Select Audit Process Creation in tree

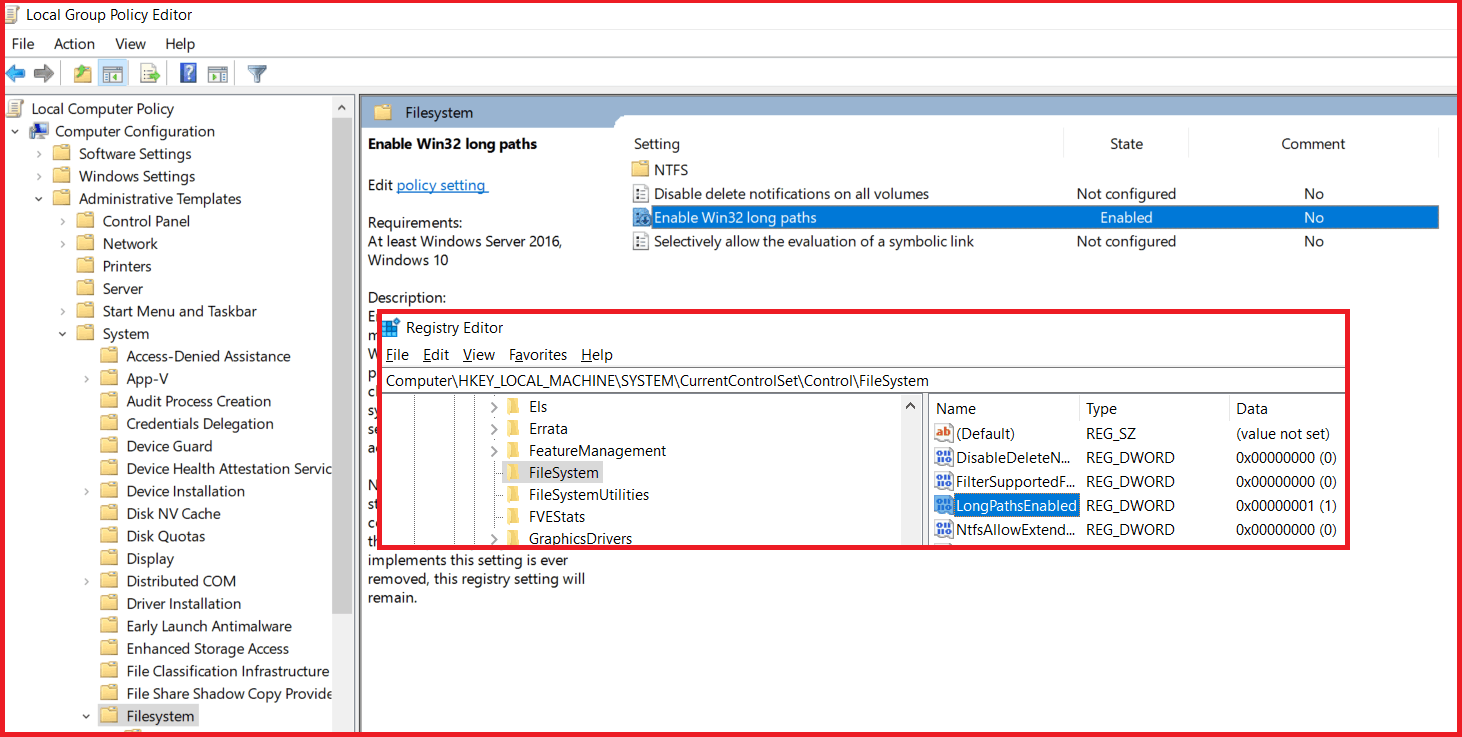click(199, 401)
